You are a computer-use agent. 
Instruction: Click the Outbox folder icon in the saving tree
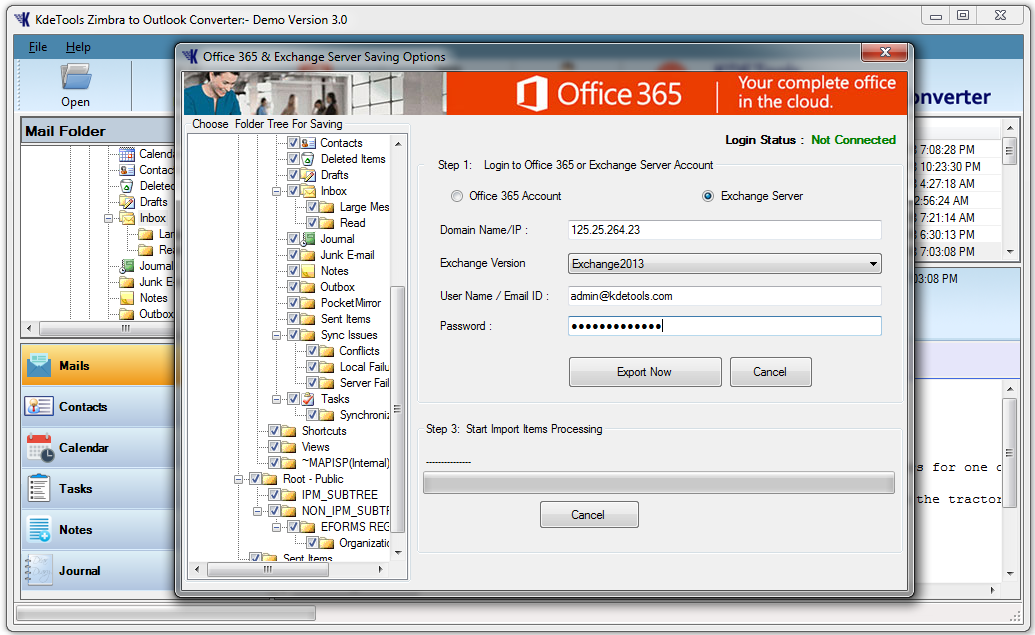tap(308, 287)
